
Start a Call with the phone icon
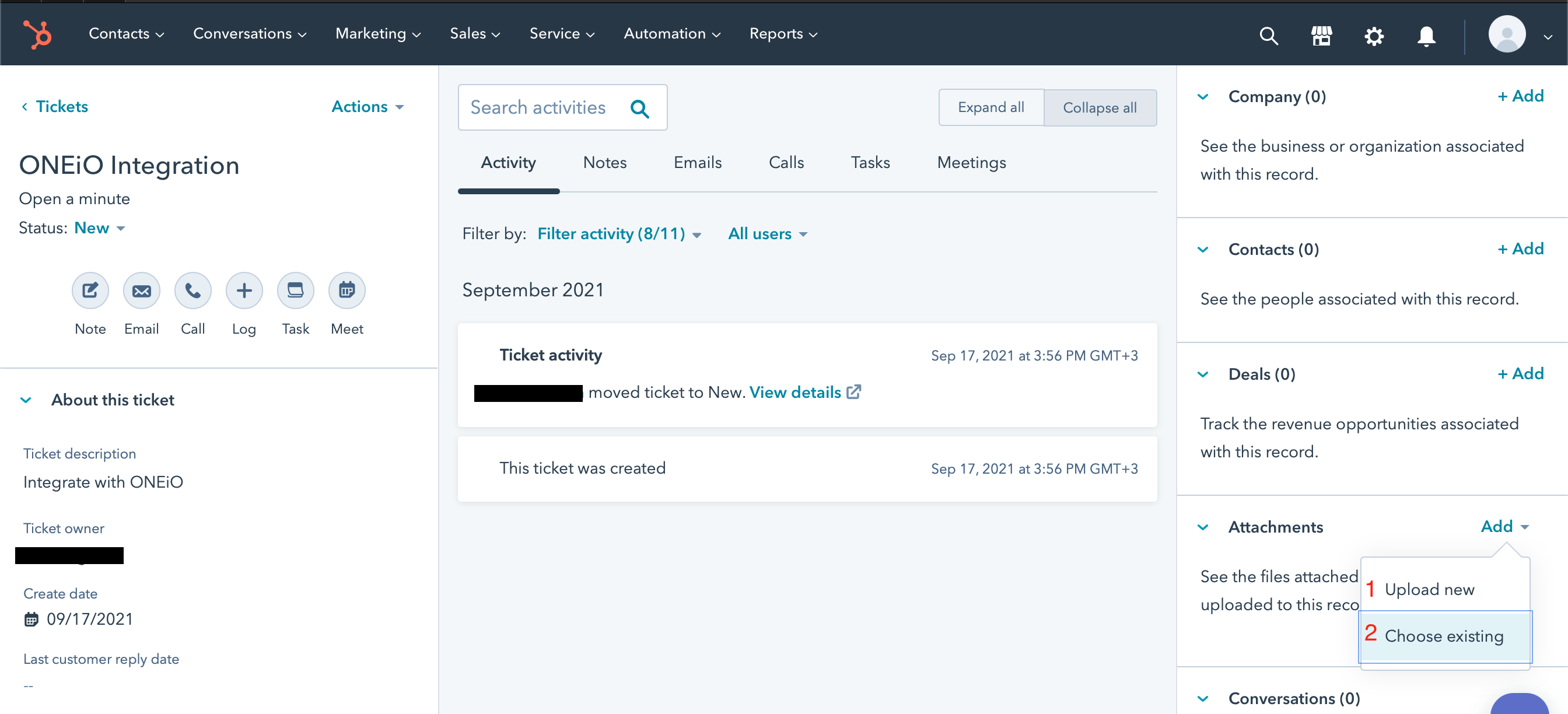click(x=193, y=290)
